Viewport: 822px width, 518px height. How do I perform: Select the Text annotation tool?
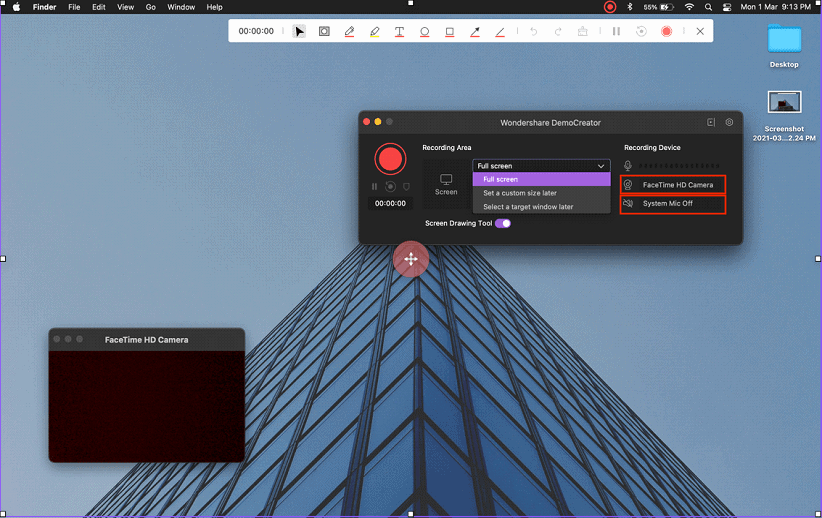point(399,31)
